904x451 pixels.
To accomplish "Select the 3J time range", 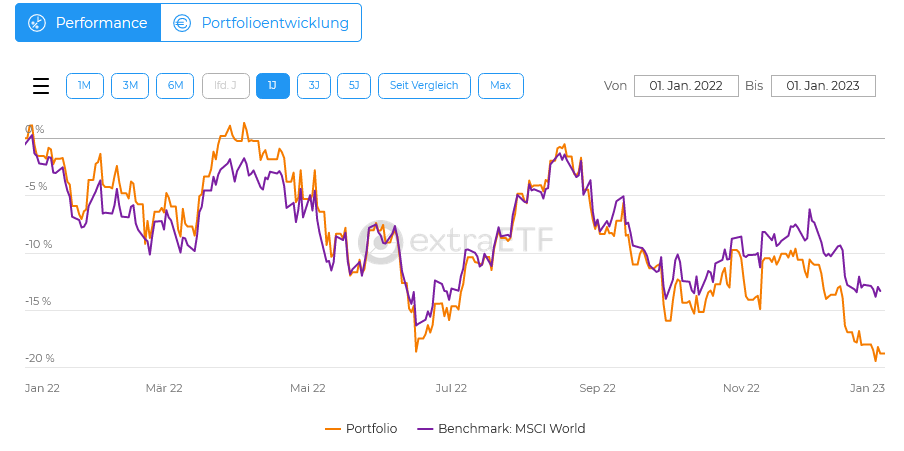I will pos(314,86).
